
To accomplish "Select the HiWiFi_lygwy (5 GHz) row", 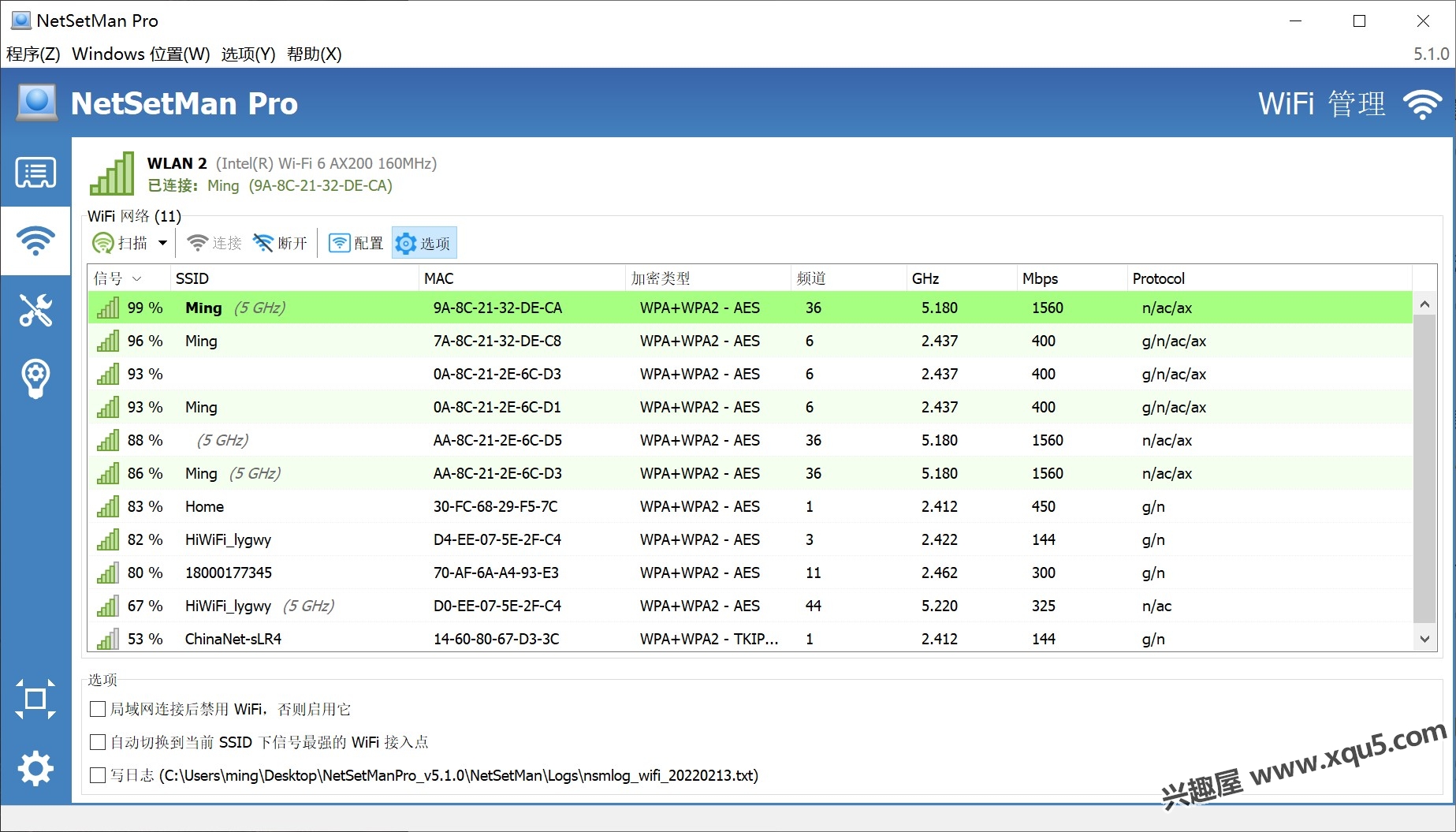I will [x=750, y=606].
